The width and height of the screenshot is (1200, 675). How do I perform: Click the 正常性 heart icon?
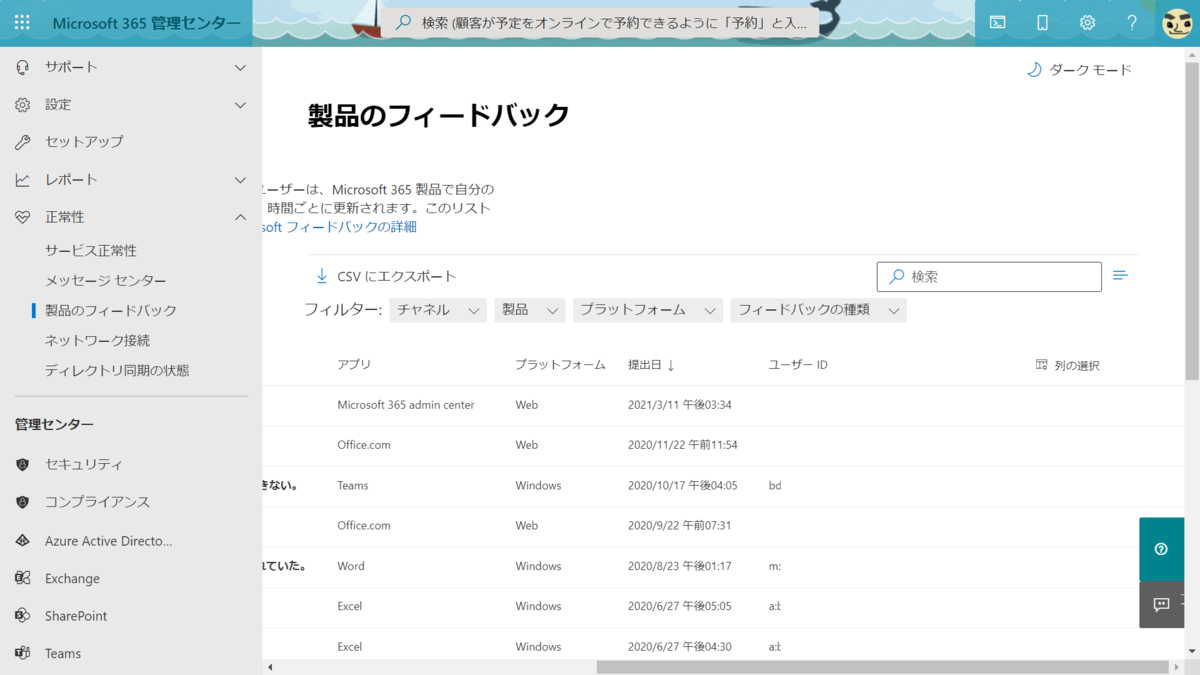click(x=22, y=217)
